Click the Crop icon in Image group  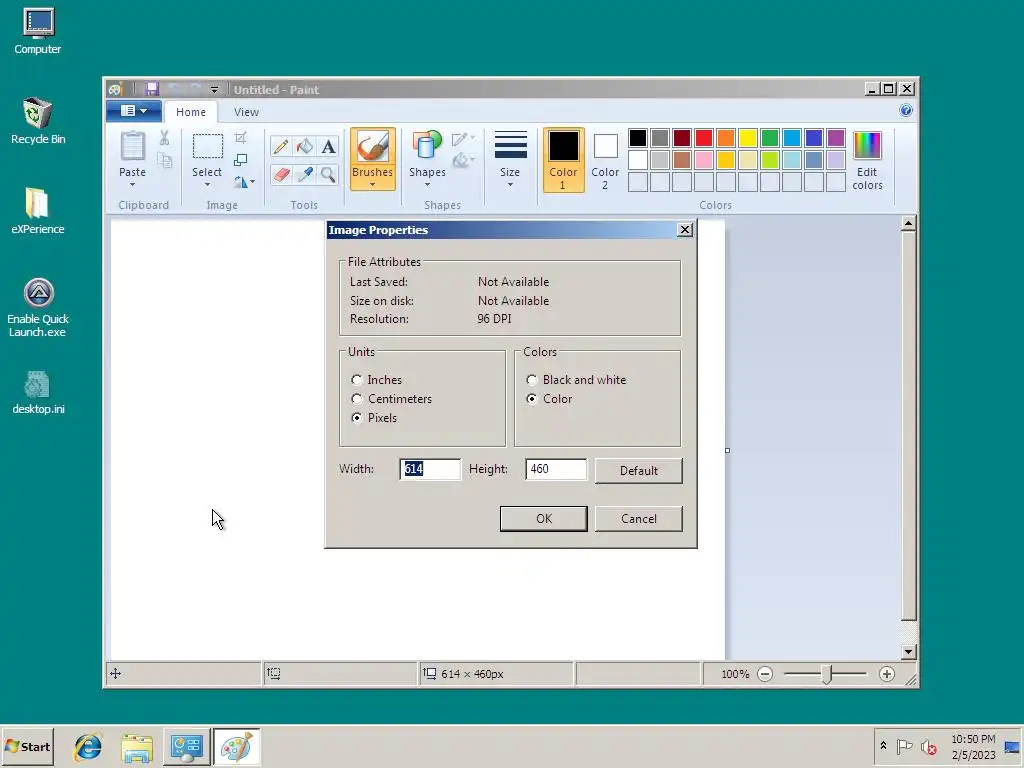coord(240,137)
